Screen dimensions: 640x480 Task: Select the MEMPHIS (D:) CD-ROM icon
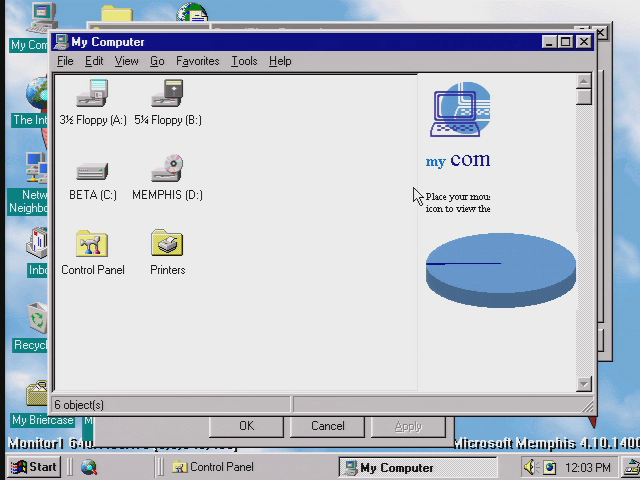click(167, 168)
